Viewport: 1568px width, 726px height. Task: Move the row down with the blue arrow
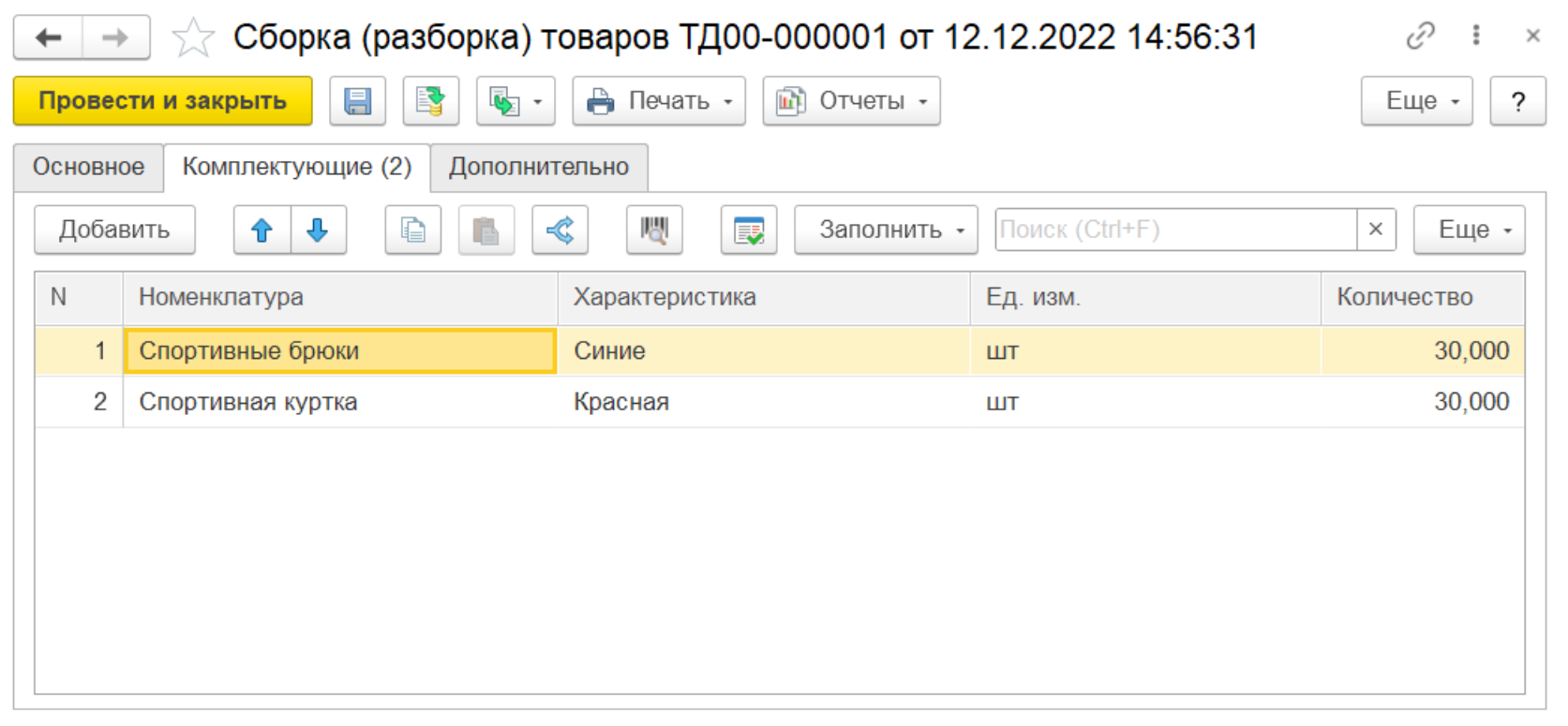pyautogui.click(x=318, y=230)
